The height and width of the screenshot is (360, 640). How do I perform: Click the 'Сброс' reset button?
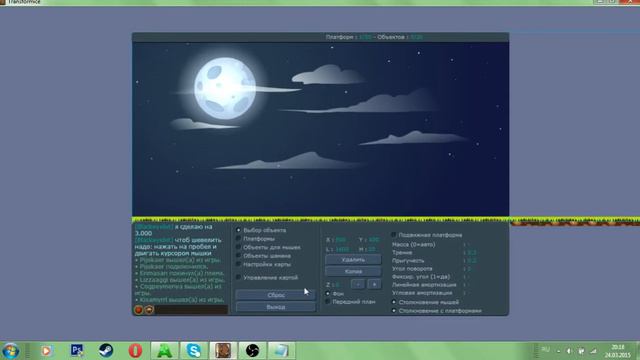(x=276, y=295)
